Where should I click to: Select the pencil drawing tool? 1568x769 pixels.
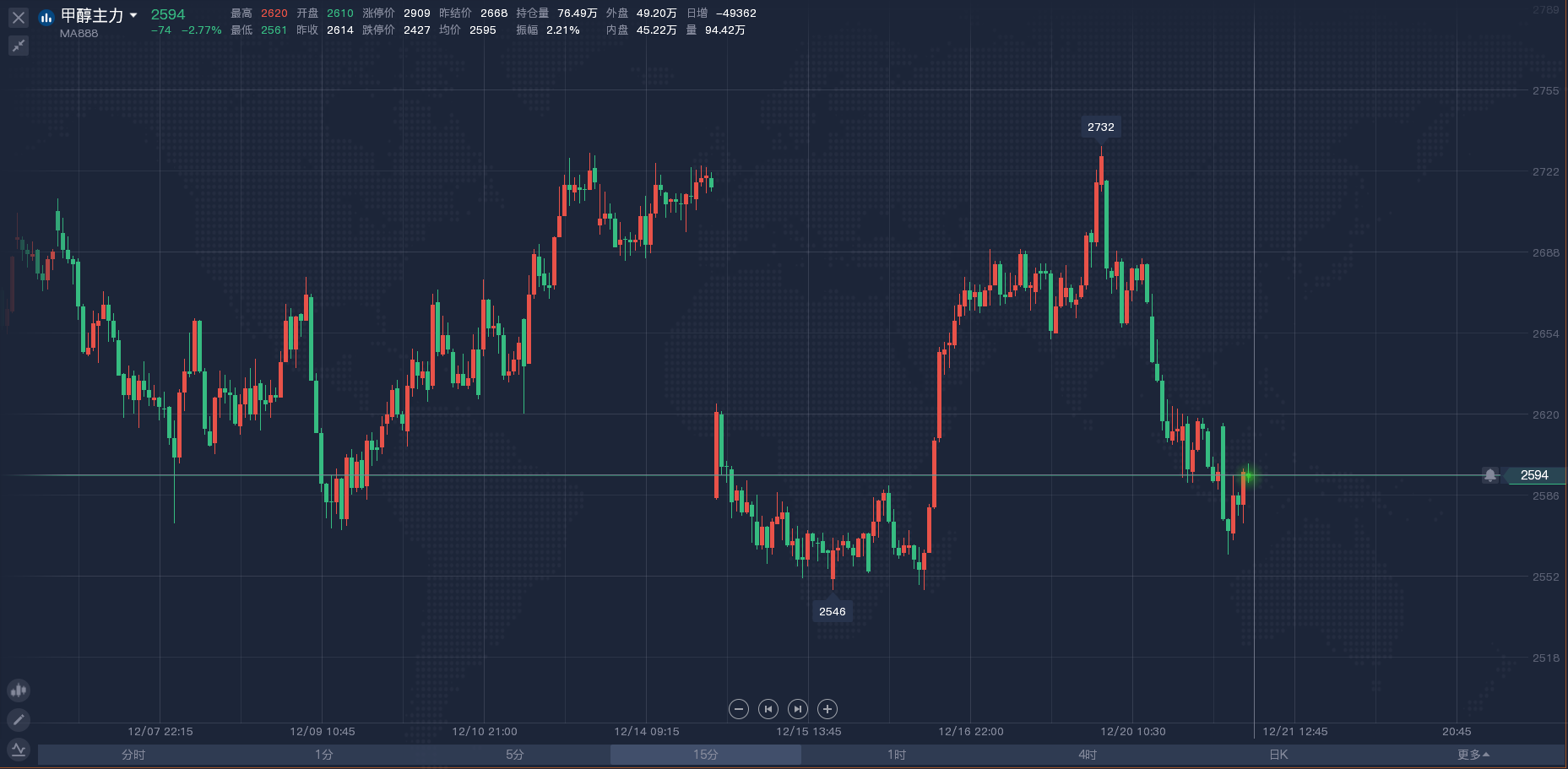[19, 720]
